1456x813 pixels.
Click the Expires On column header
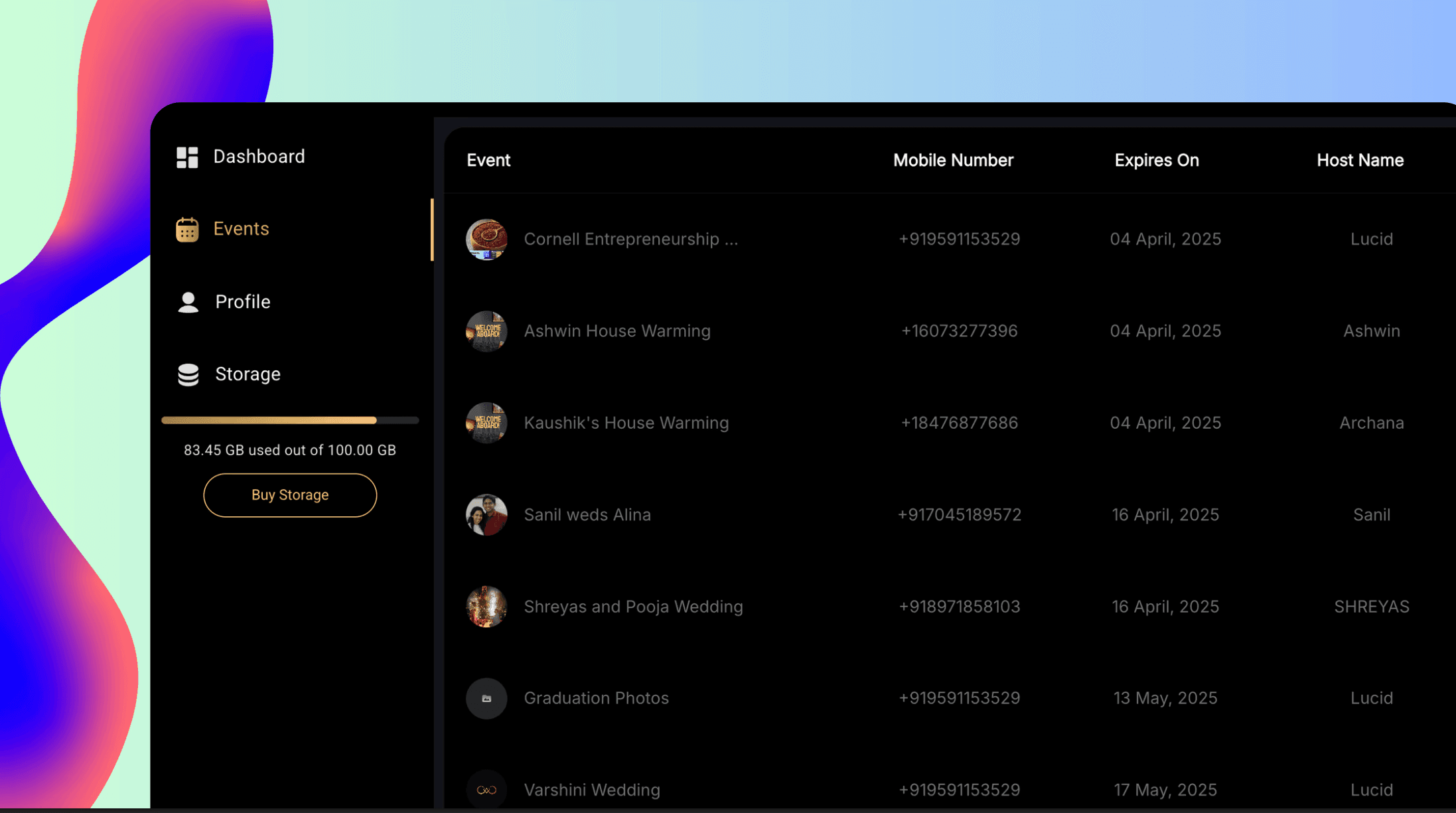(x=1156, y=160)
